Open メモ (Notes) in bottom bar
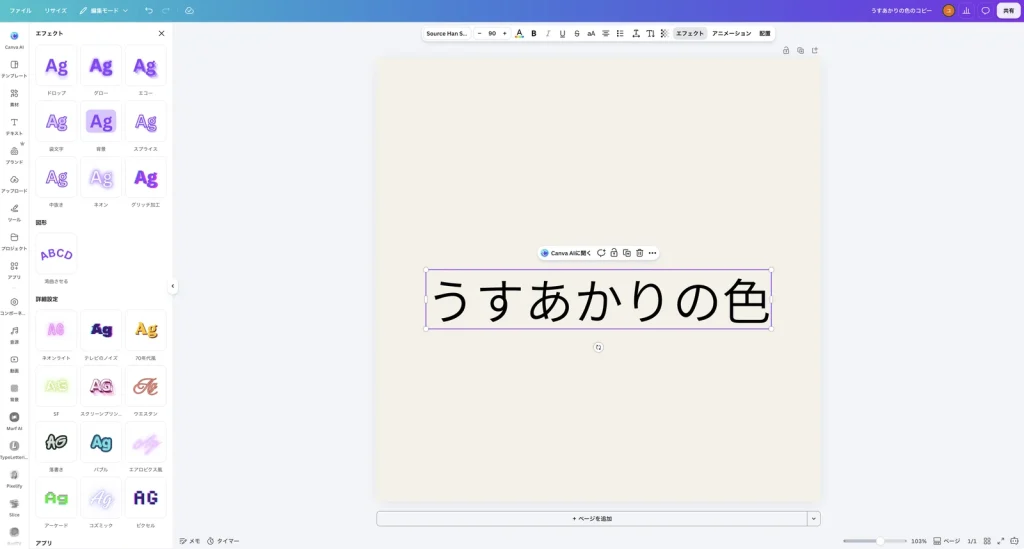The image size is (1024, 549). (190, 541)
